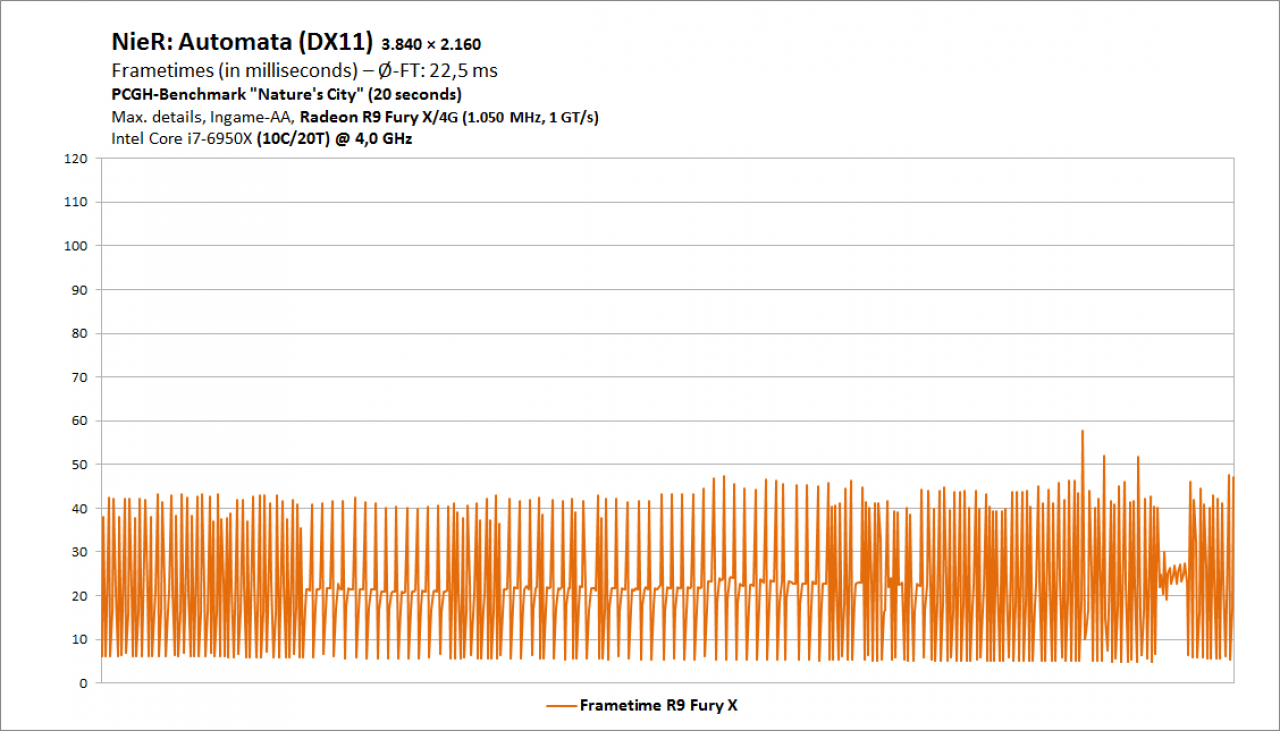Screen dimensions: 1280x731
Task: Click the y-axis label '60'
Action: click(80, 421)
